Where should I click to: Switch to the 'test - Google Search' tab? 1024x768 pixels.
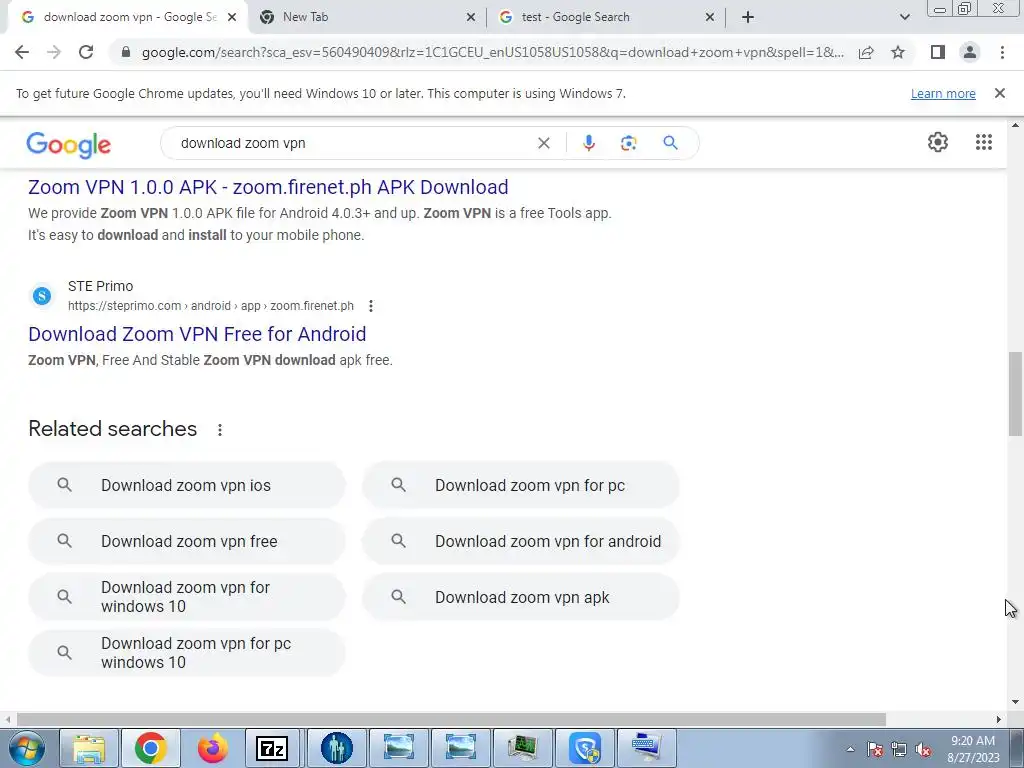click(606, 18)
